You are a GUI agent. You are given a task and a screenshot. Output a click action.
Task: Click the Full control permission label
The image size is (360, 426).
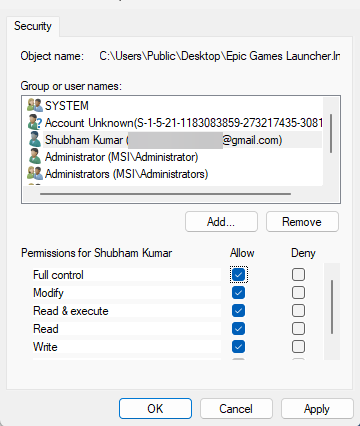58,275
